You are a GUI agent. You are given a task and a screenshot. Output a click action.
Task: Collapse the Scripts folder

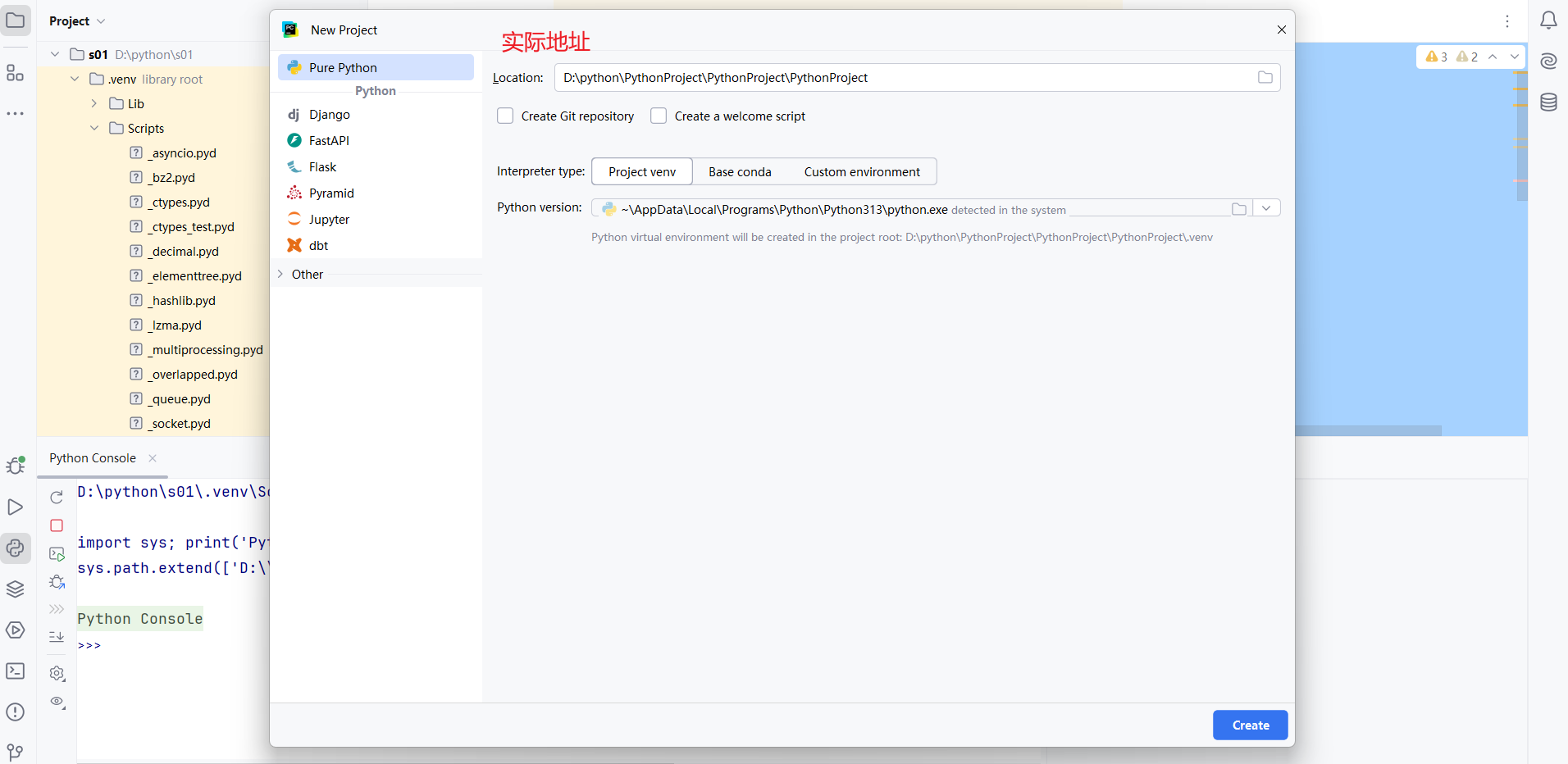click(x=94, y=128)
